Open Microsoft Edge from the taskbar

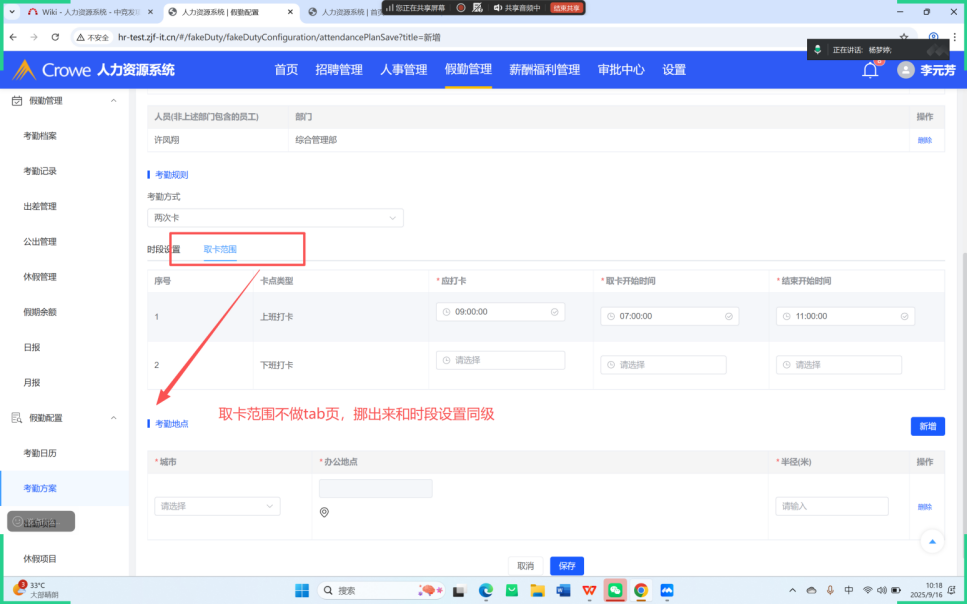tap(486, 591)
